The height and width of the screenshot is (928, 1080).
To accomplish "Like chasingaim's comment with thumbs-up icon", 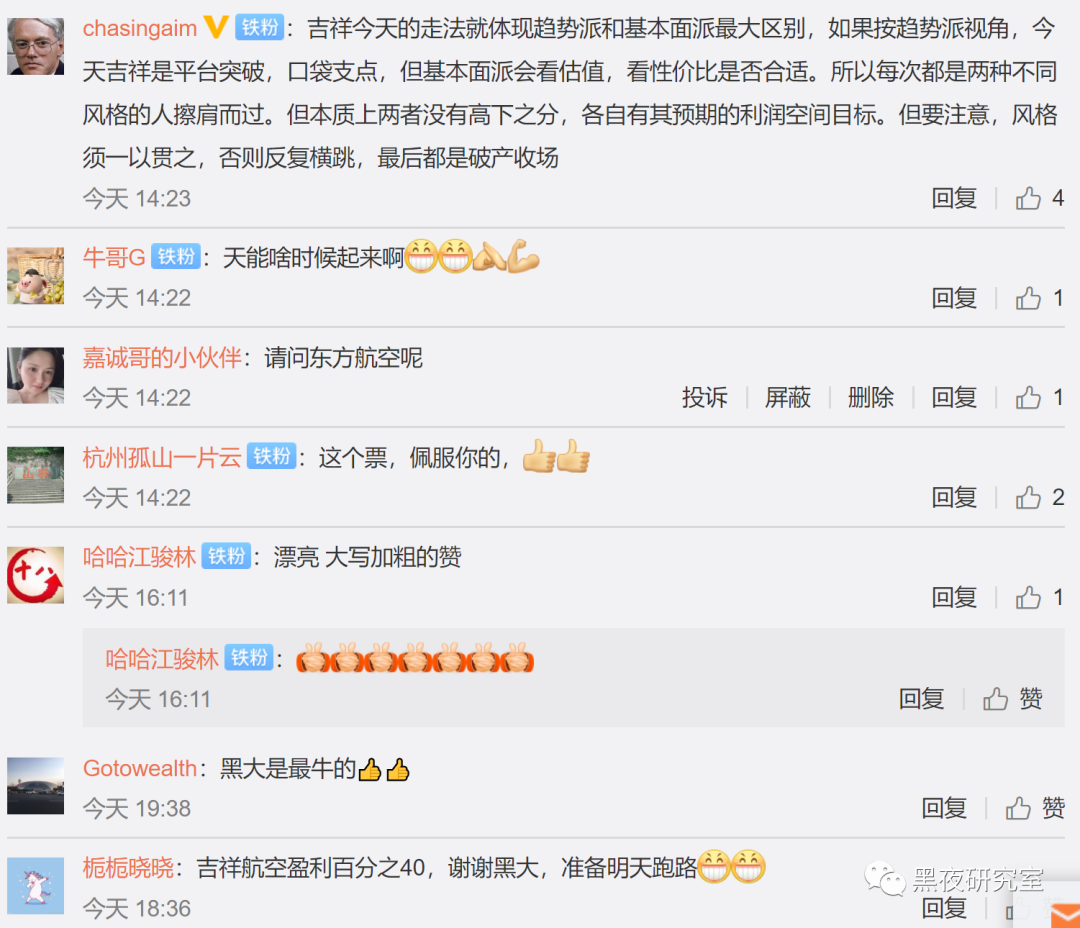I will pos(1028,198).
